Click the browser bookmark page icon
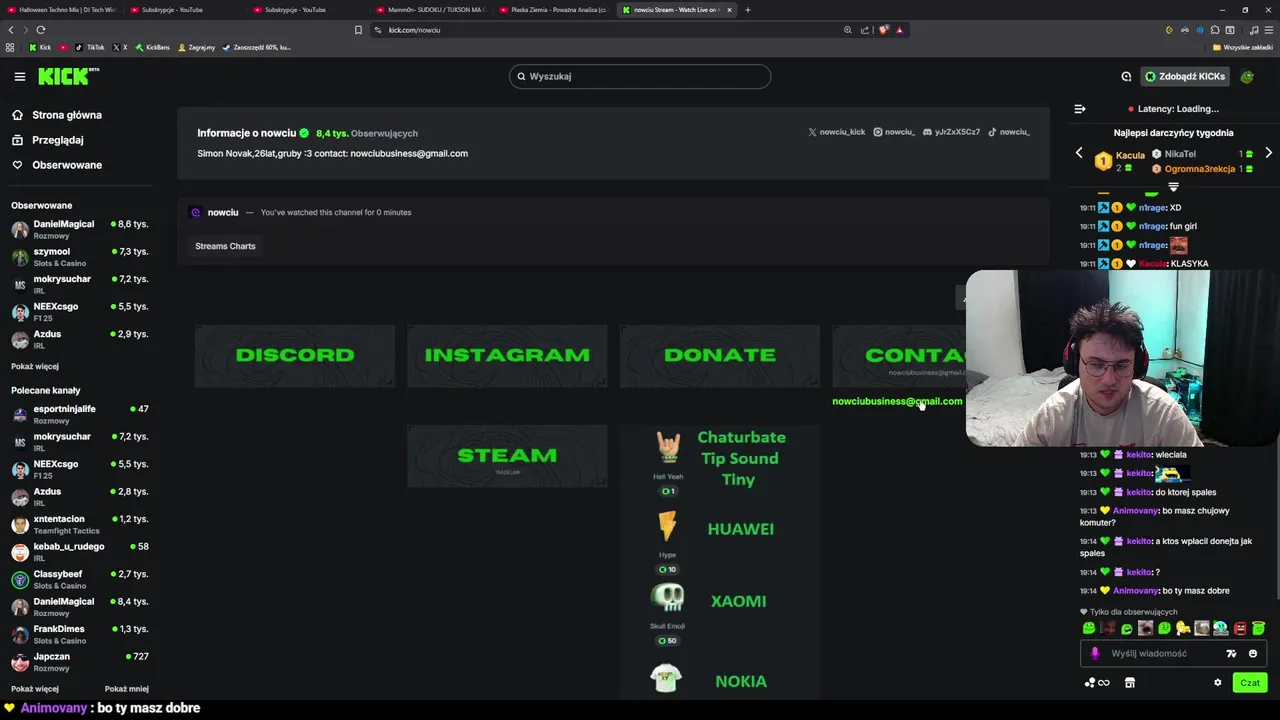This screenshot has height=720, width=1280. [x=358, y=30]
